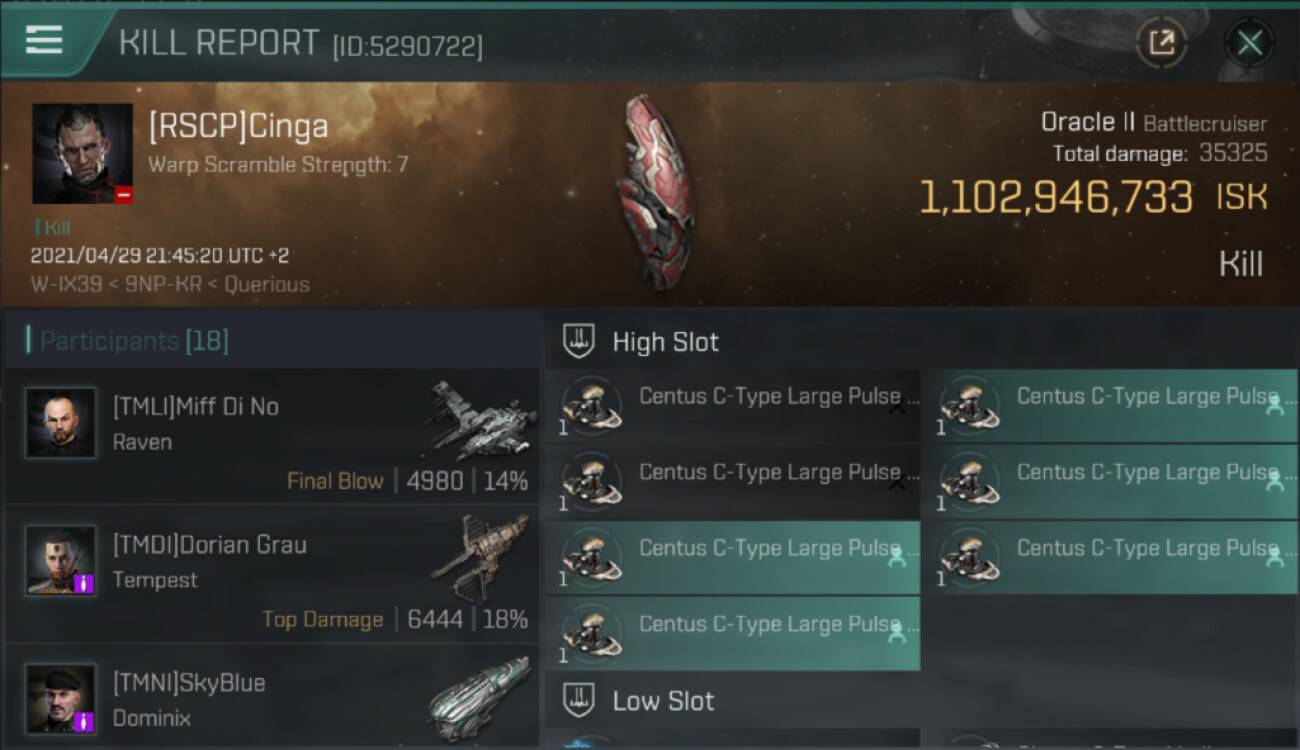Select Miff Di No's portrait
Viewport: 1300px width, 750px height.
(x=61, y=423)
